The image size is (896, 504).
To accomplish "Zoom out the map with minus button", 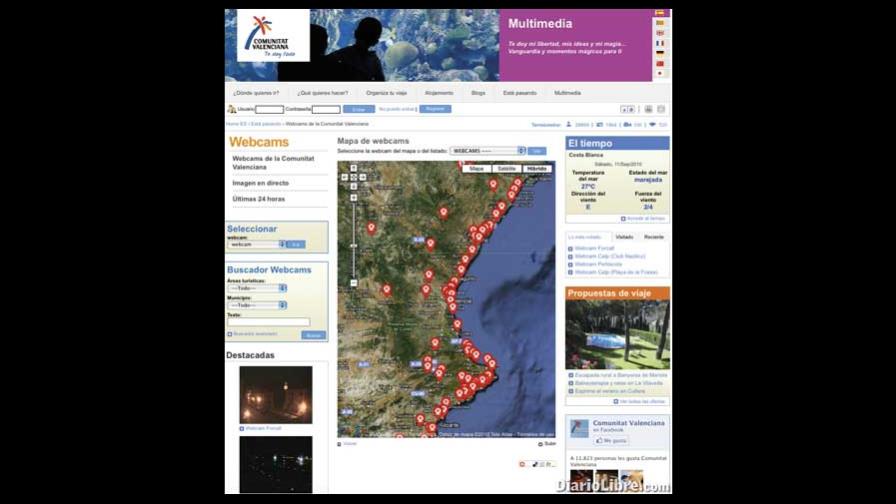I will click(x=354, y=283).
